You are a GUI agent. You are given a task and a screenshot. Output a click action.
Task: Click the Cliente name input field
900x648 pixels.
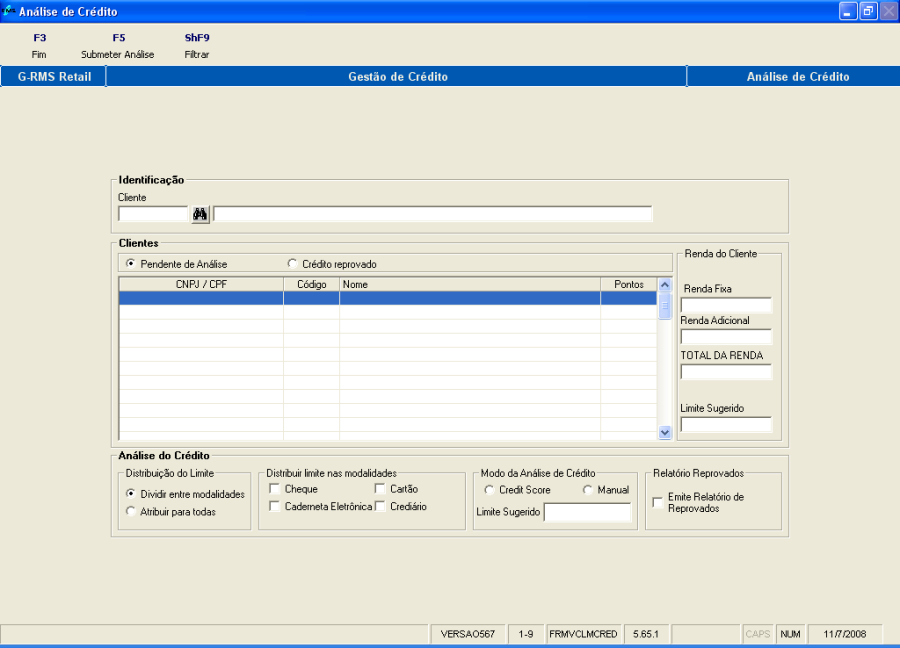(433, 214)
